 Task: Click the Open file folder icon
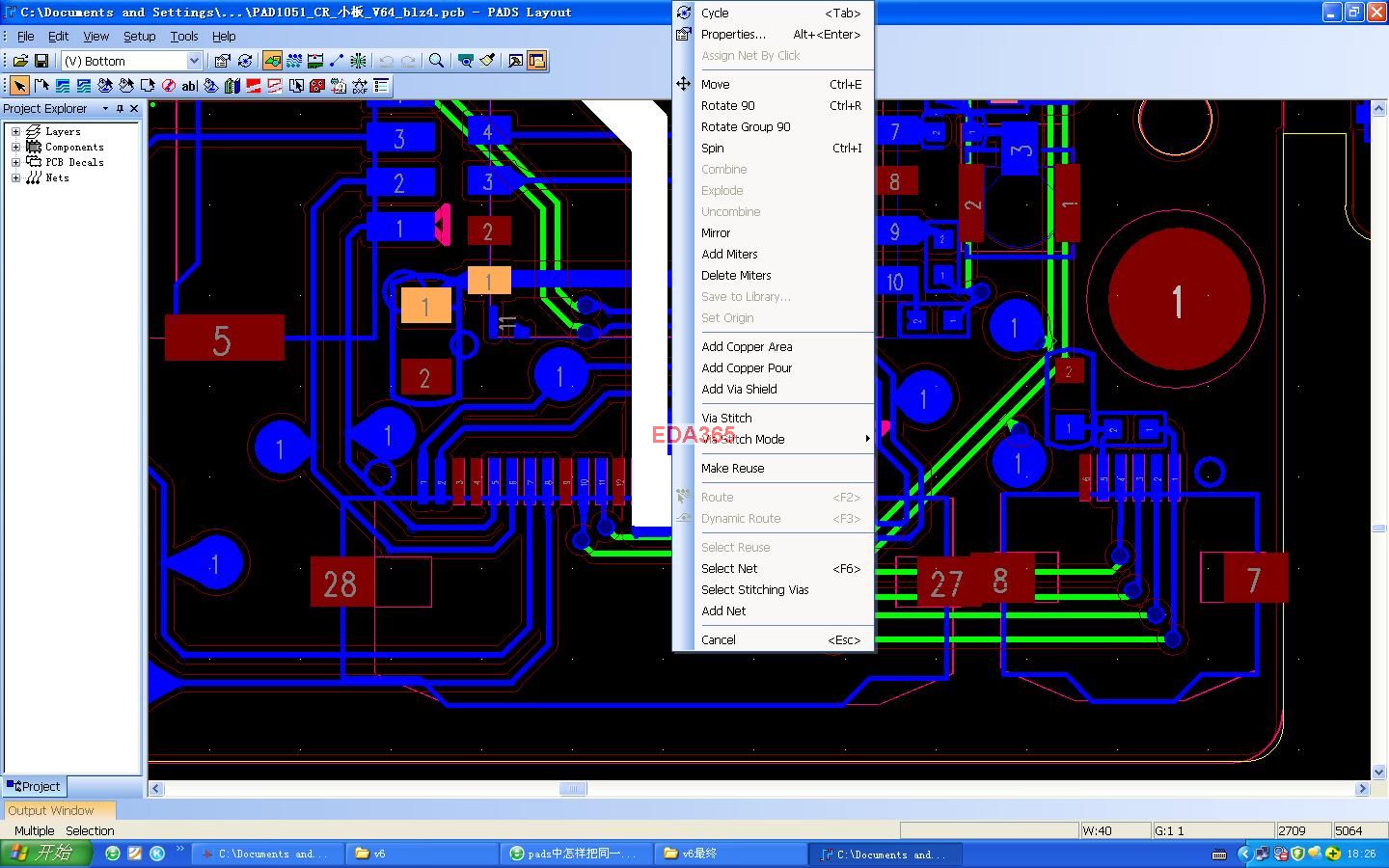(x=20, y=61)
